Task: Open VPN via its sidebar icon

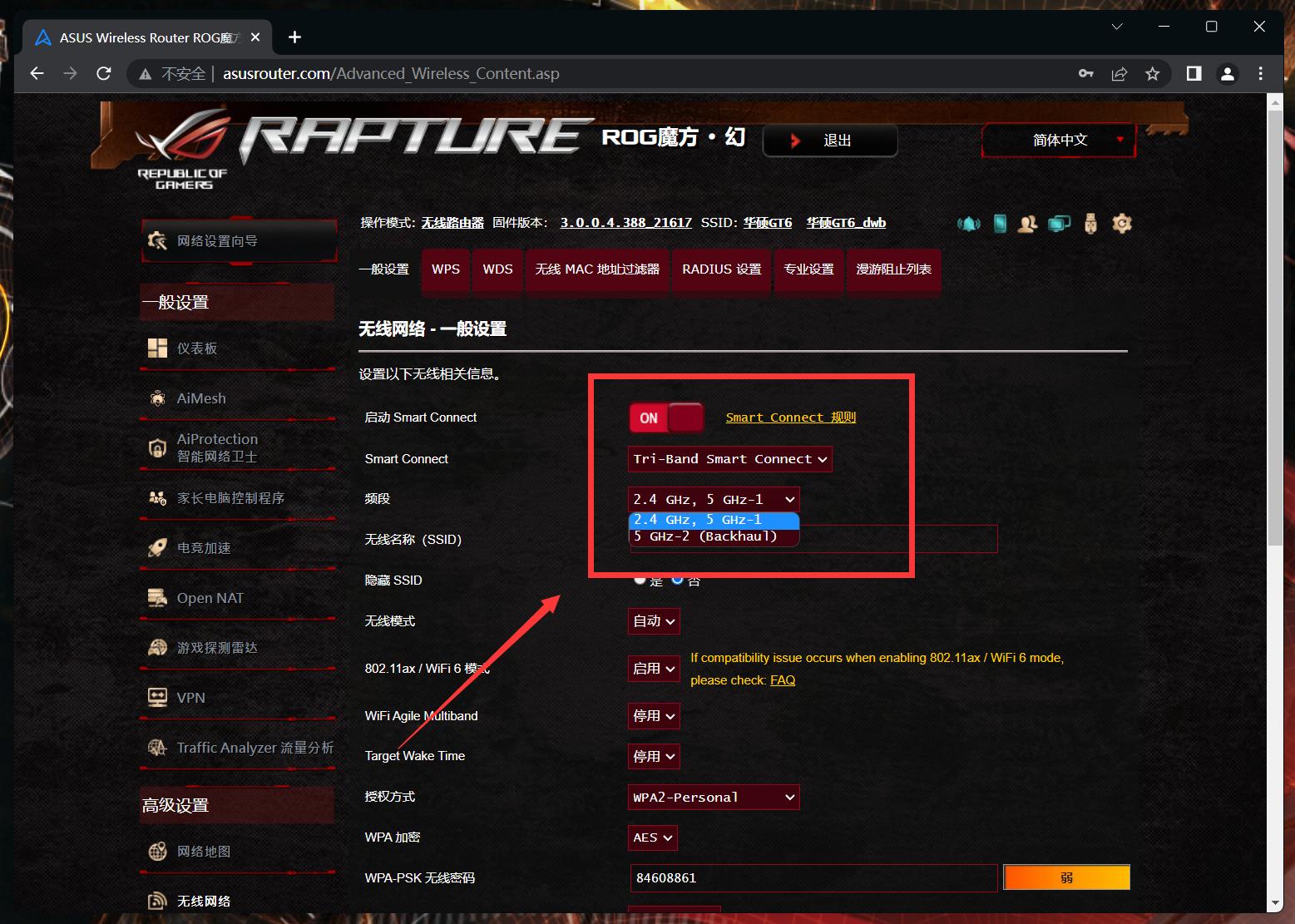Action: click(157, 698)
